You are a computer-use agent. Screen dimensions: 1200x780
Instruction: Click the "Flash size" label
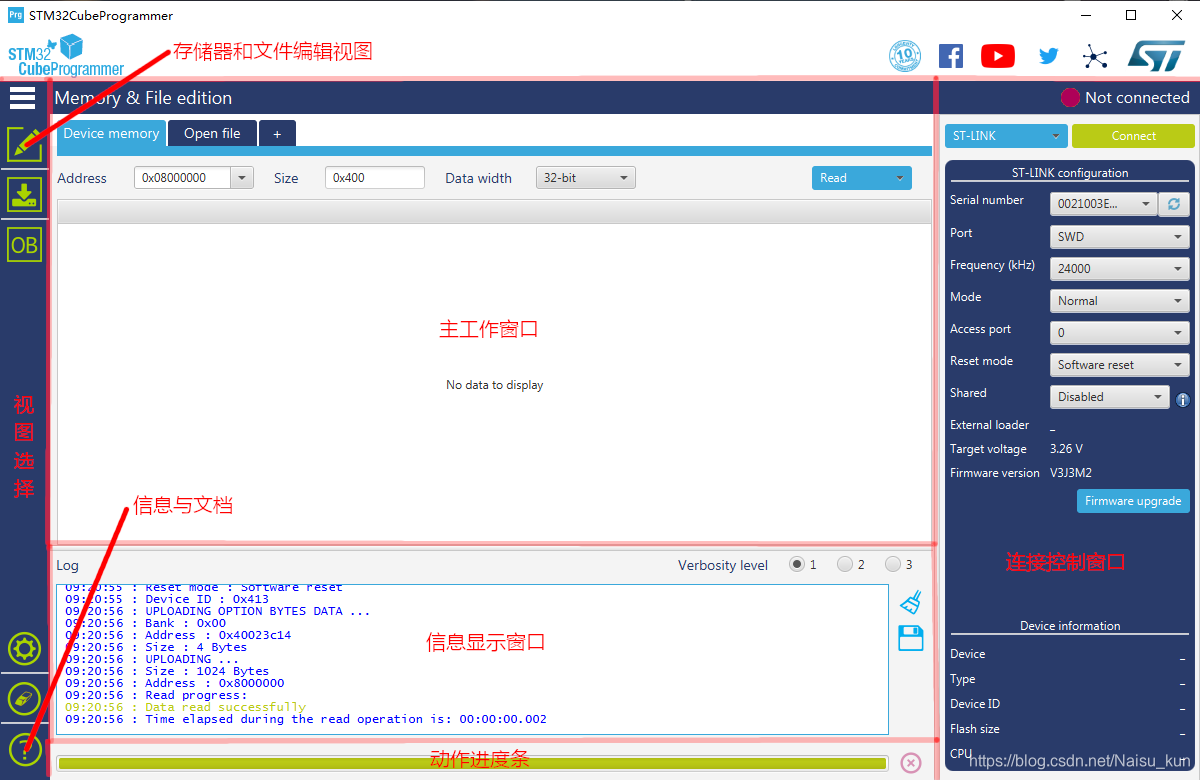click(x=974, y=729)
